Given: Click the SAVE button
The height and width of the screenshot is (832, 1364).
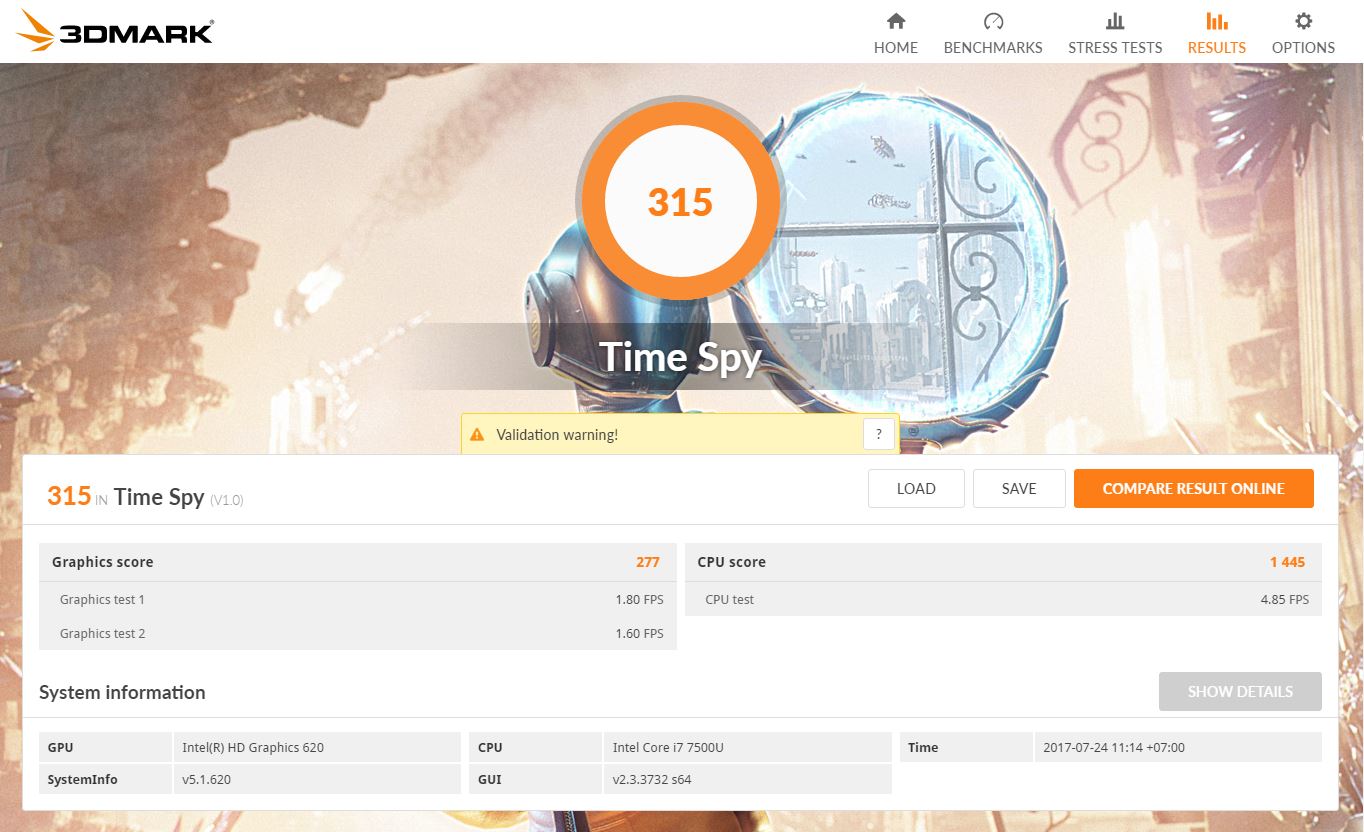Looking at the screenshot, I should [1019, 489].
